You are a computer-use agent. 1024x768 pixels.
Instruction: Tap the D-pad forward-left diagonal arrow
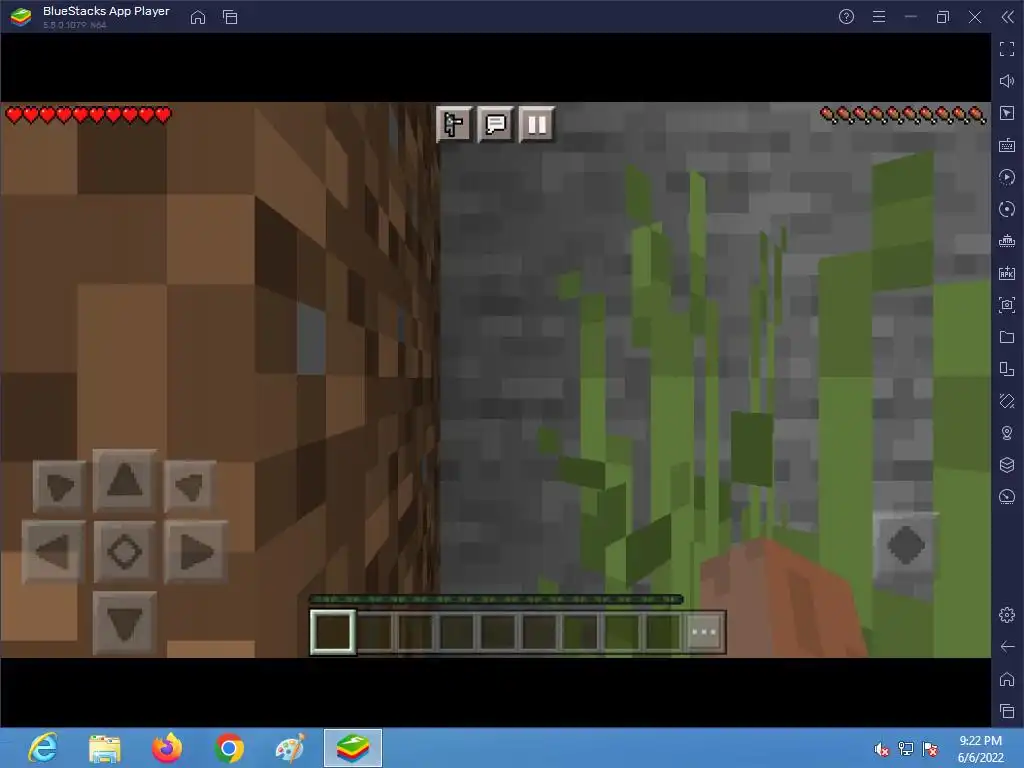[x=59, y=486]
